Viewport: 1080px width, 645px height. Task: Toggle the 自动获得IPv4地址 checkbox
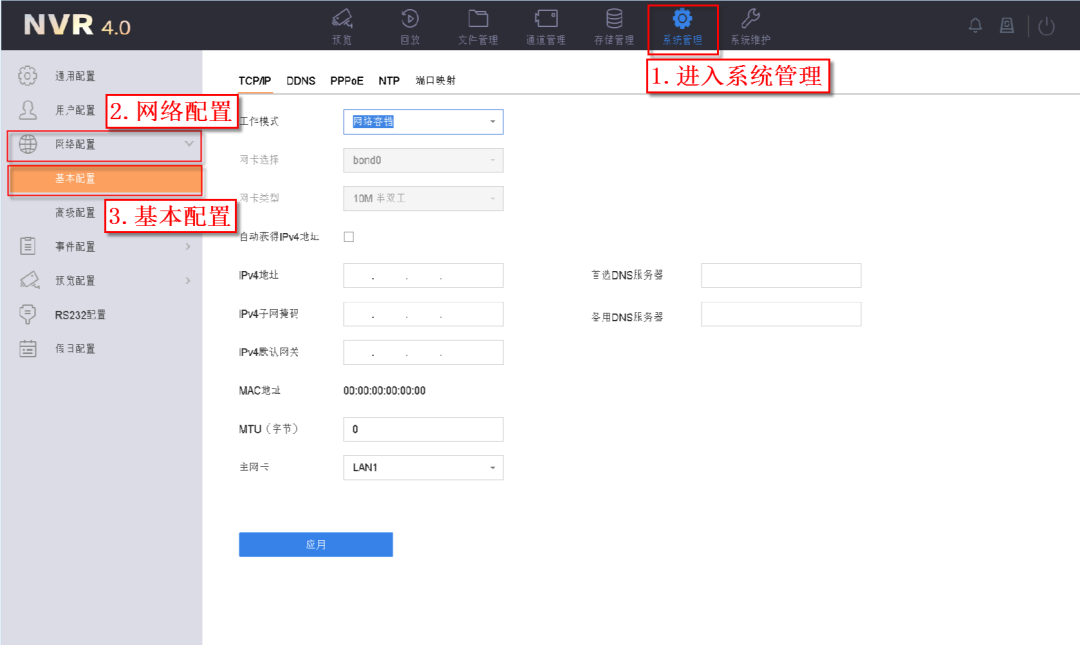pyautogui.click(x=349, y=237)
